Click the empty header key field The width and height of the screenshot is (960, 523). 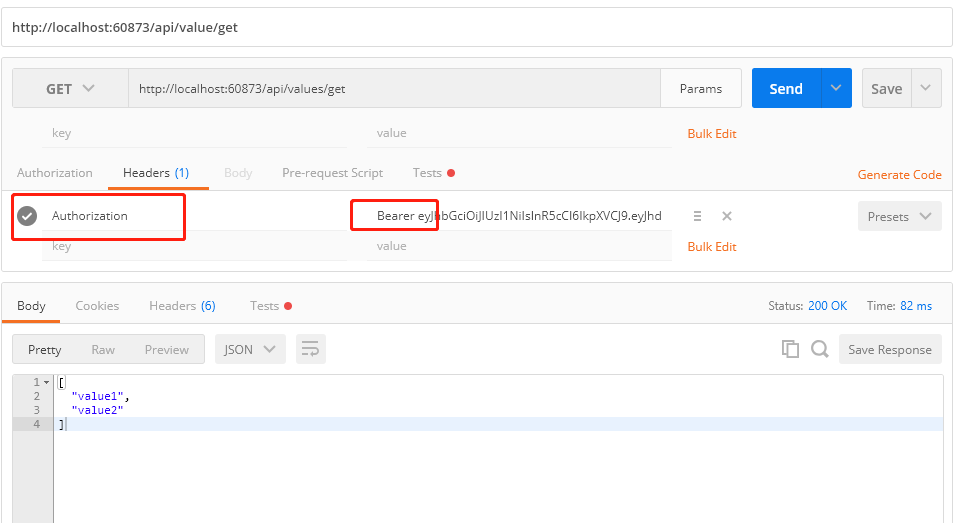194,246
